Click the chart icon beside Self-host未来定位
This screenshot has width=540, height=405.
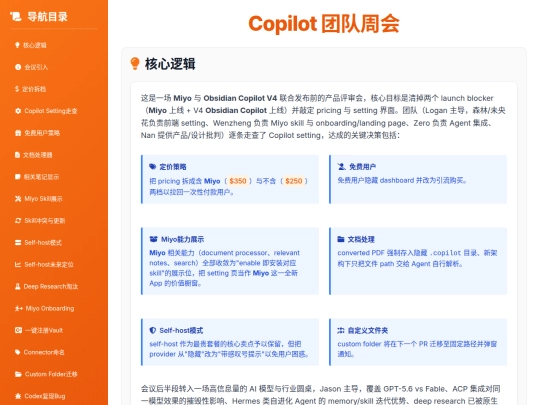coord(18,264)
